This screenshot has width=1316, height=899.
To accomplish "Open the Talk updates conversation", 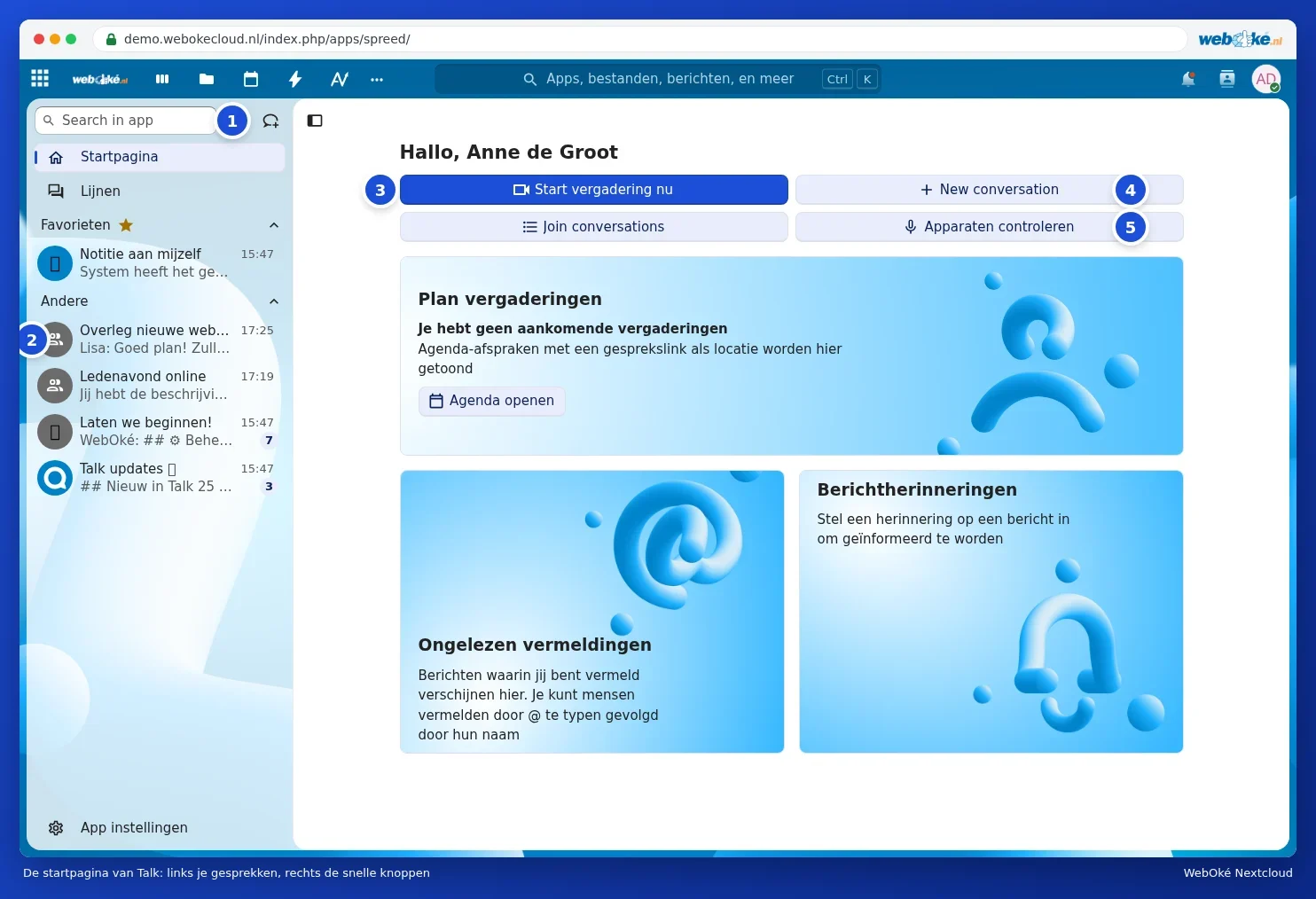I will pos(160,478).
